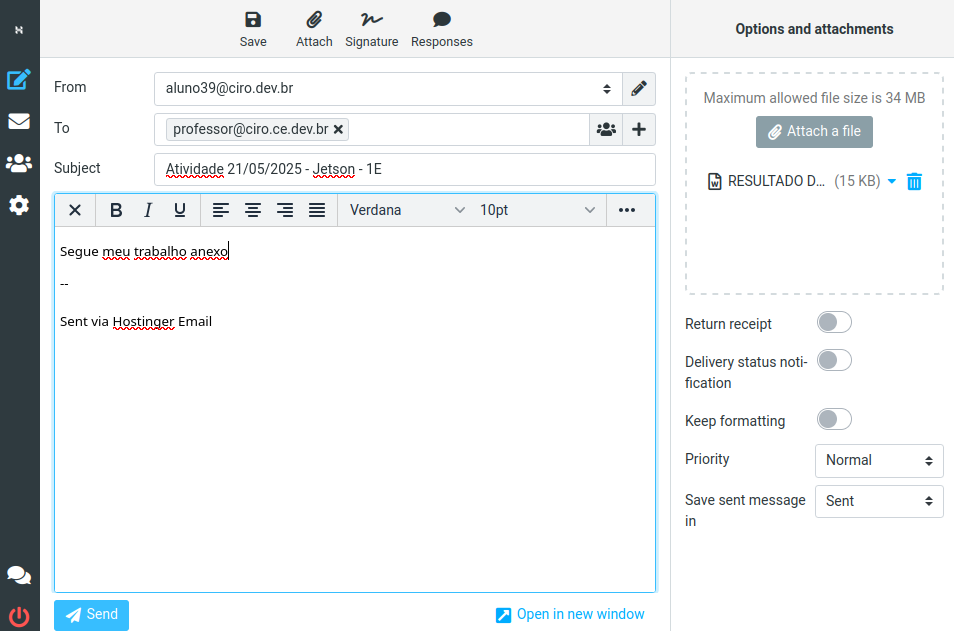
Task: Toggle Delivery status notification on
Action: pos(834,360)
